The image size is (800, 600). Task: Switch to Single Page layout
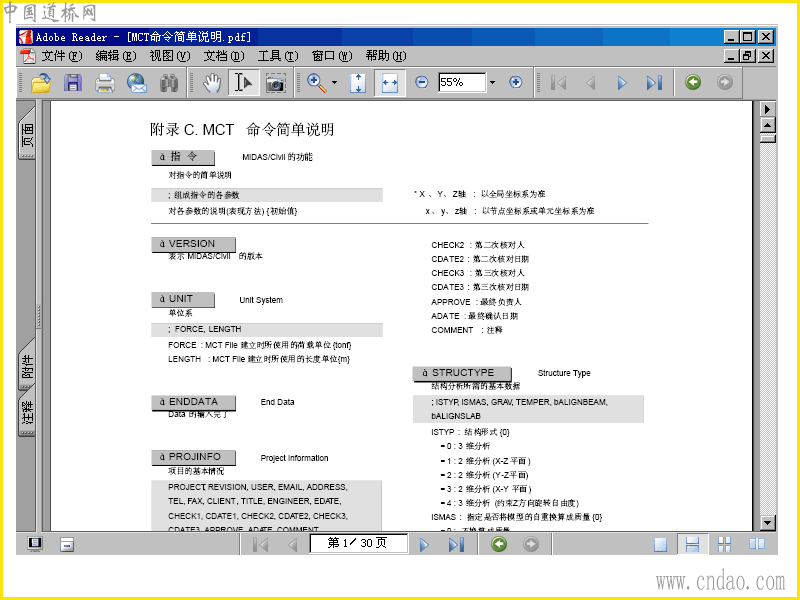660,544
